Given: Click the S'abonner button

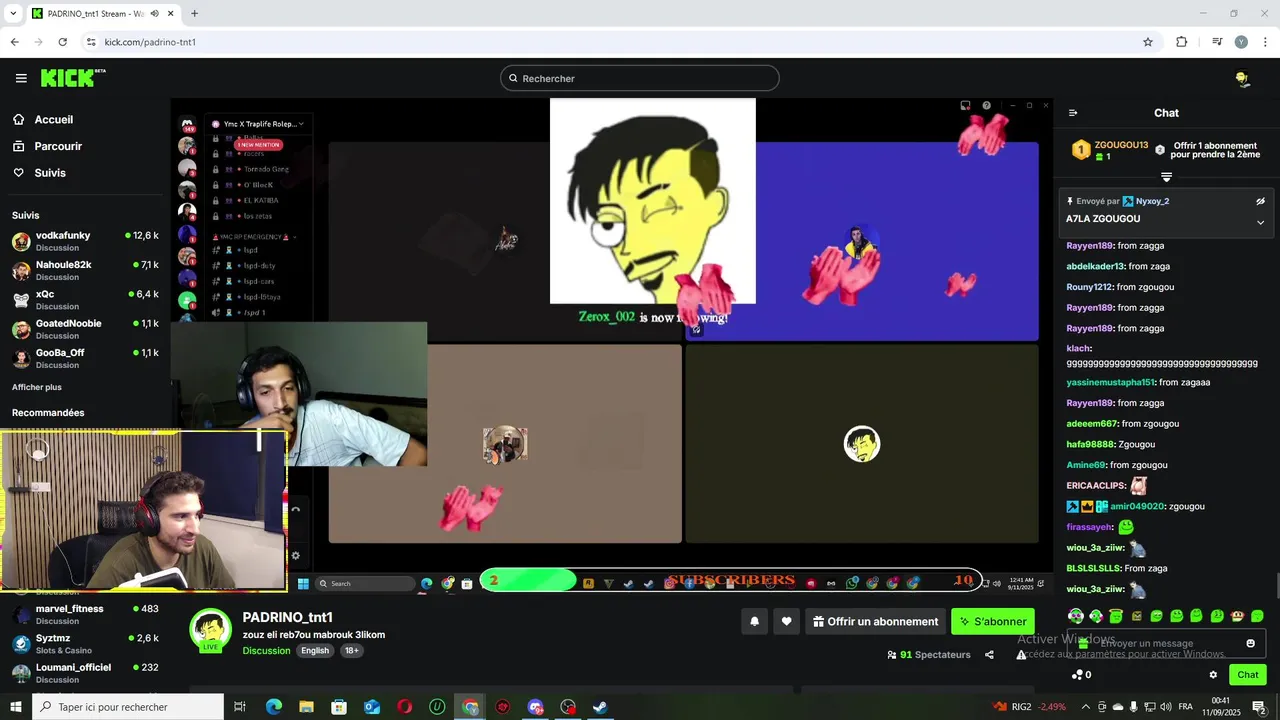Looking at the screenshot, I should coord(993,621).
